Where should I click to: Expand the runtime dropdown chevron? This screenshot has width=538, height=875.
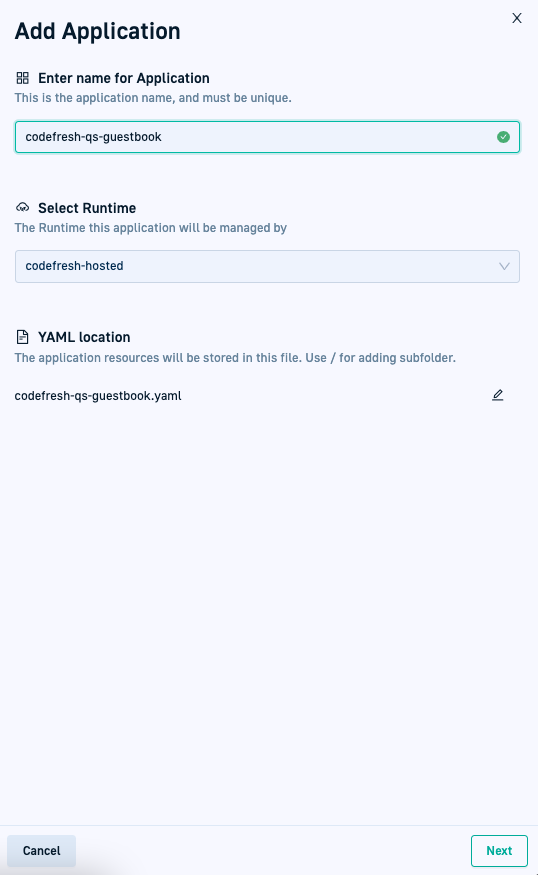504,266
